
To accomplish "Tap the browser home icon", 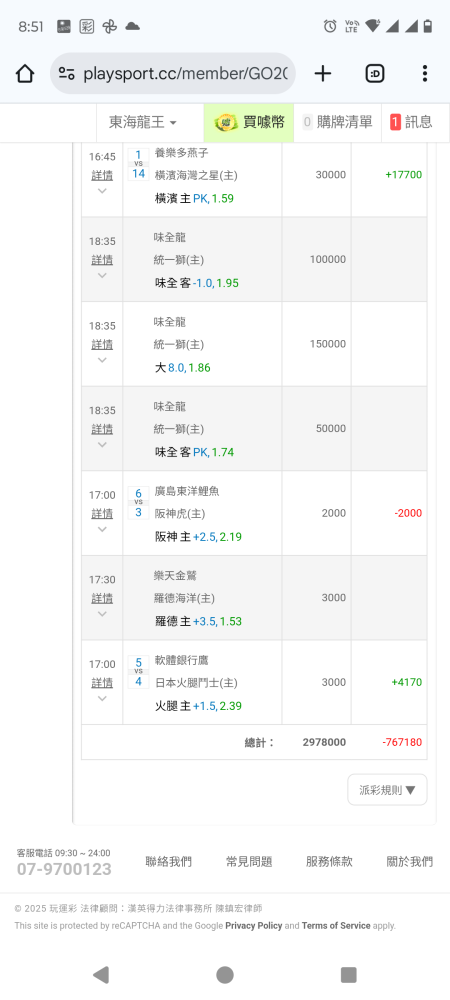I will [24, 74].
